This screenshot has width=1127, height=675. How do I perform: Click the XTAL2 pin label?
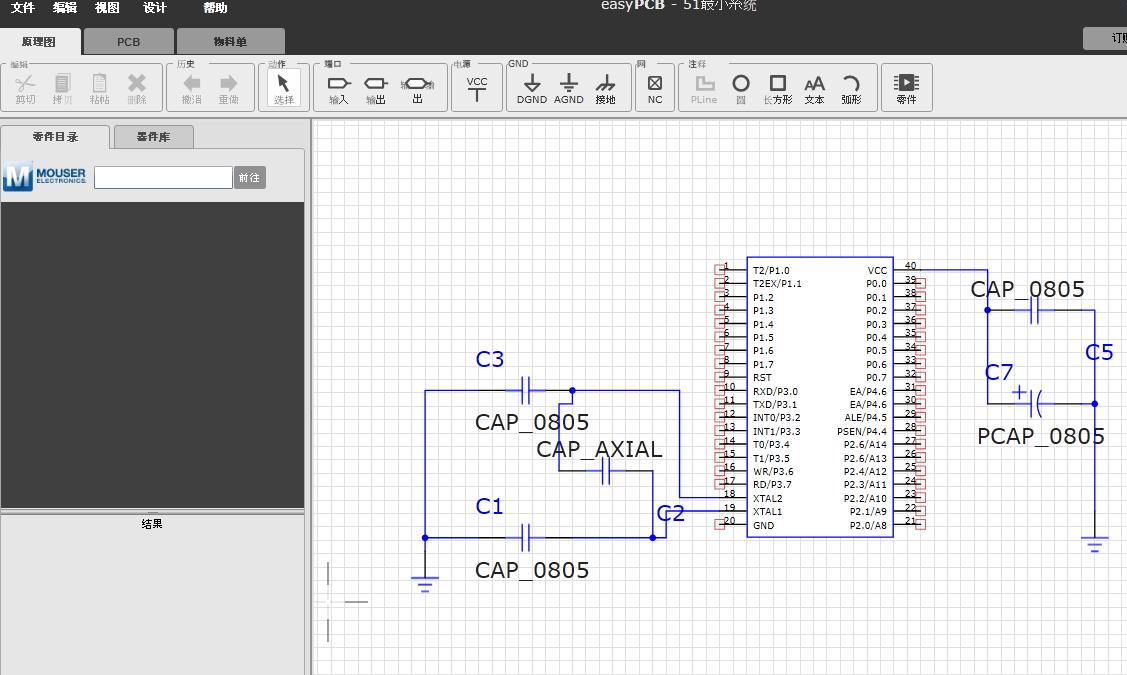[768, 498]
